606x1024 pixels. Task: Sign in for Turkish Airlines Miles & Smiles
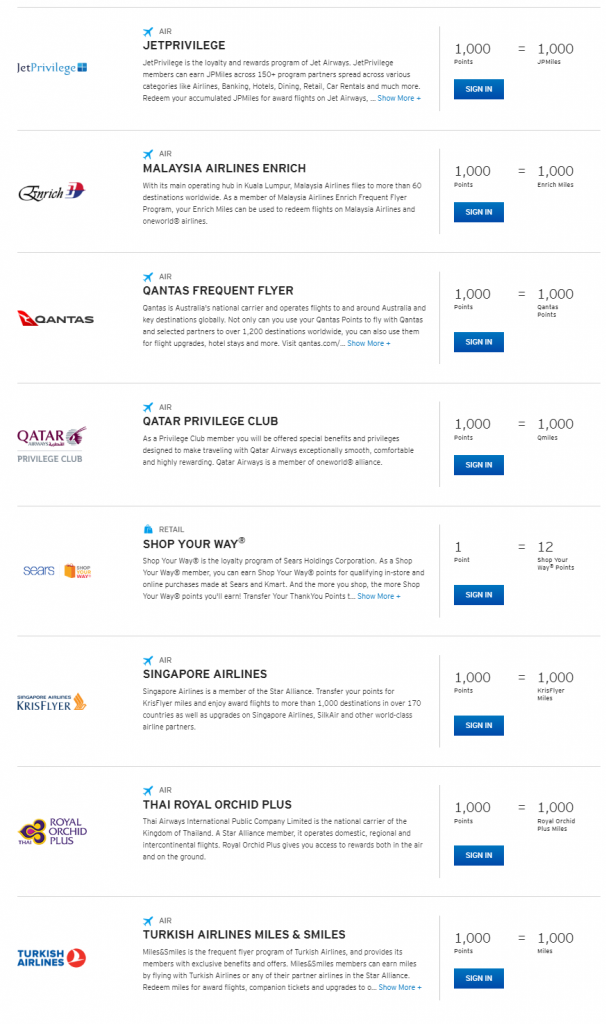tap(479, 978)
